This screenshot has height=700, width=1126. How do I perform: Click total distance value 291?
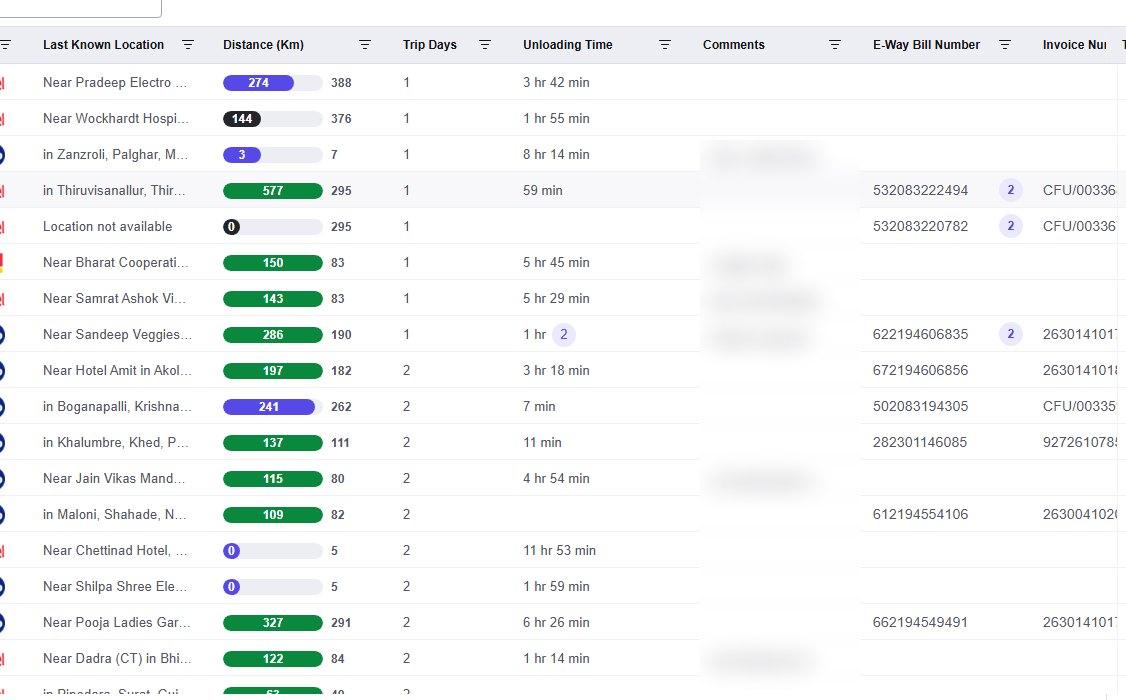[341, 622]
